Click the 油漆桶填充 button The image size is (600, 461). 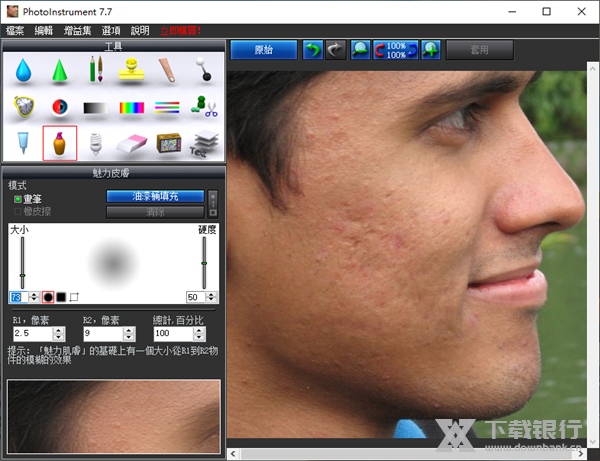coord(155,197)
